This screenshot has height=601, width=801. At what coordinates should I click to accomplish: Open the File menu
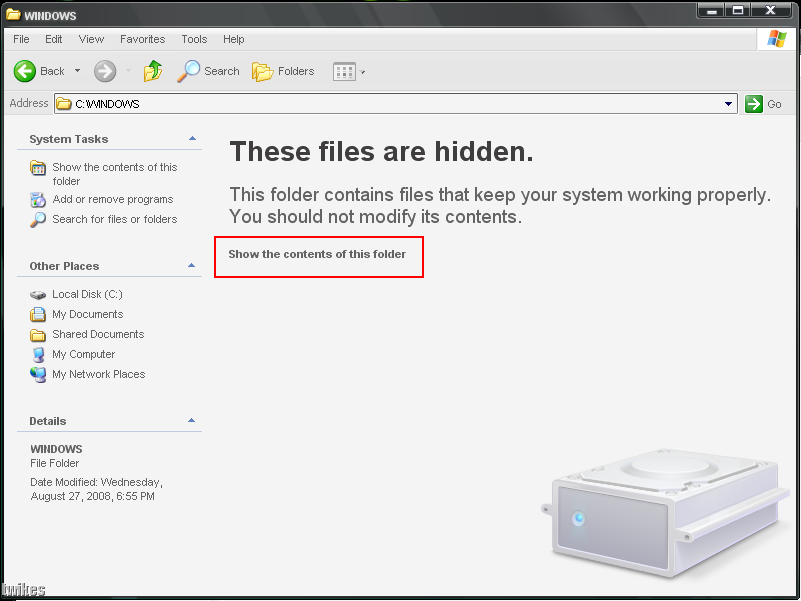[x=21, y=39]
